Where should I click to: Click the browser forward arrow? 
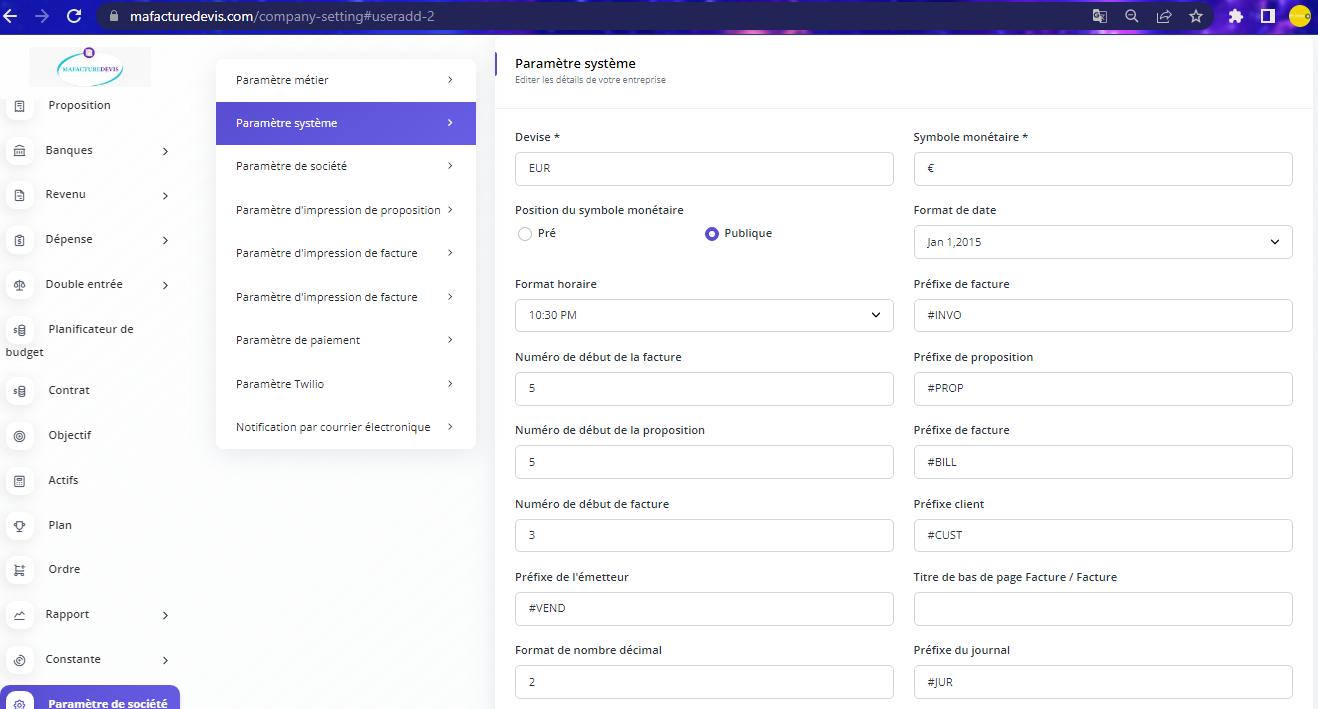[x=42, y=16]
